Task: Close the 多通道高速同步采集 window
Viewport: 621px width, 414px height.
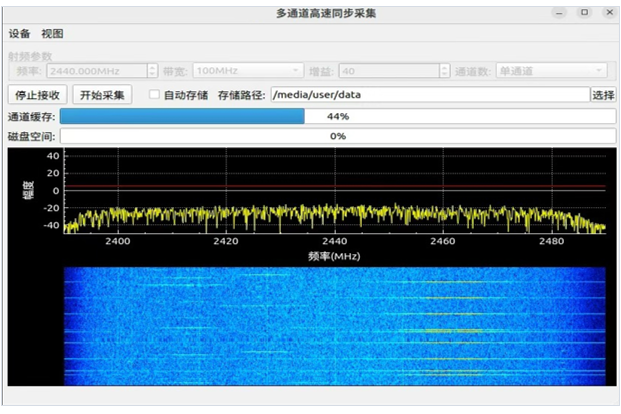Action: tap(606, 13)
